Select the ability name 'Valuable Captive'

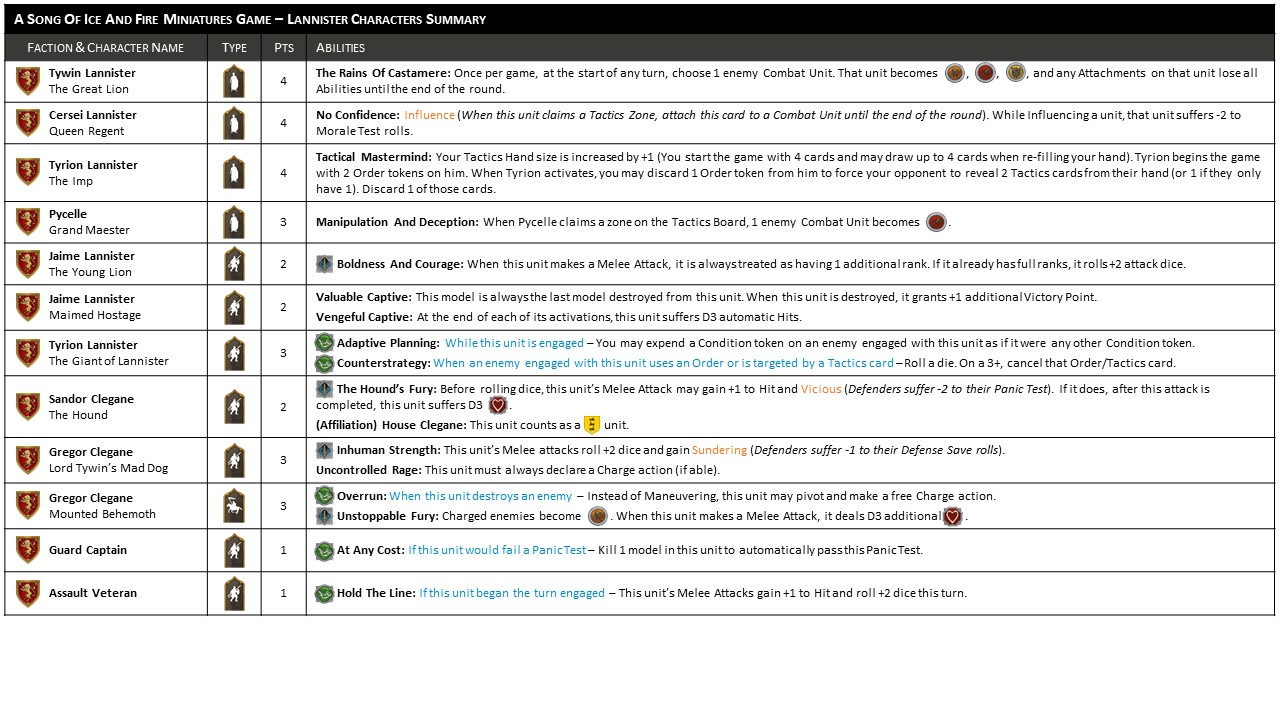tap(364, 297)
